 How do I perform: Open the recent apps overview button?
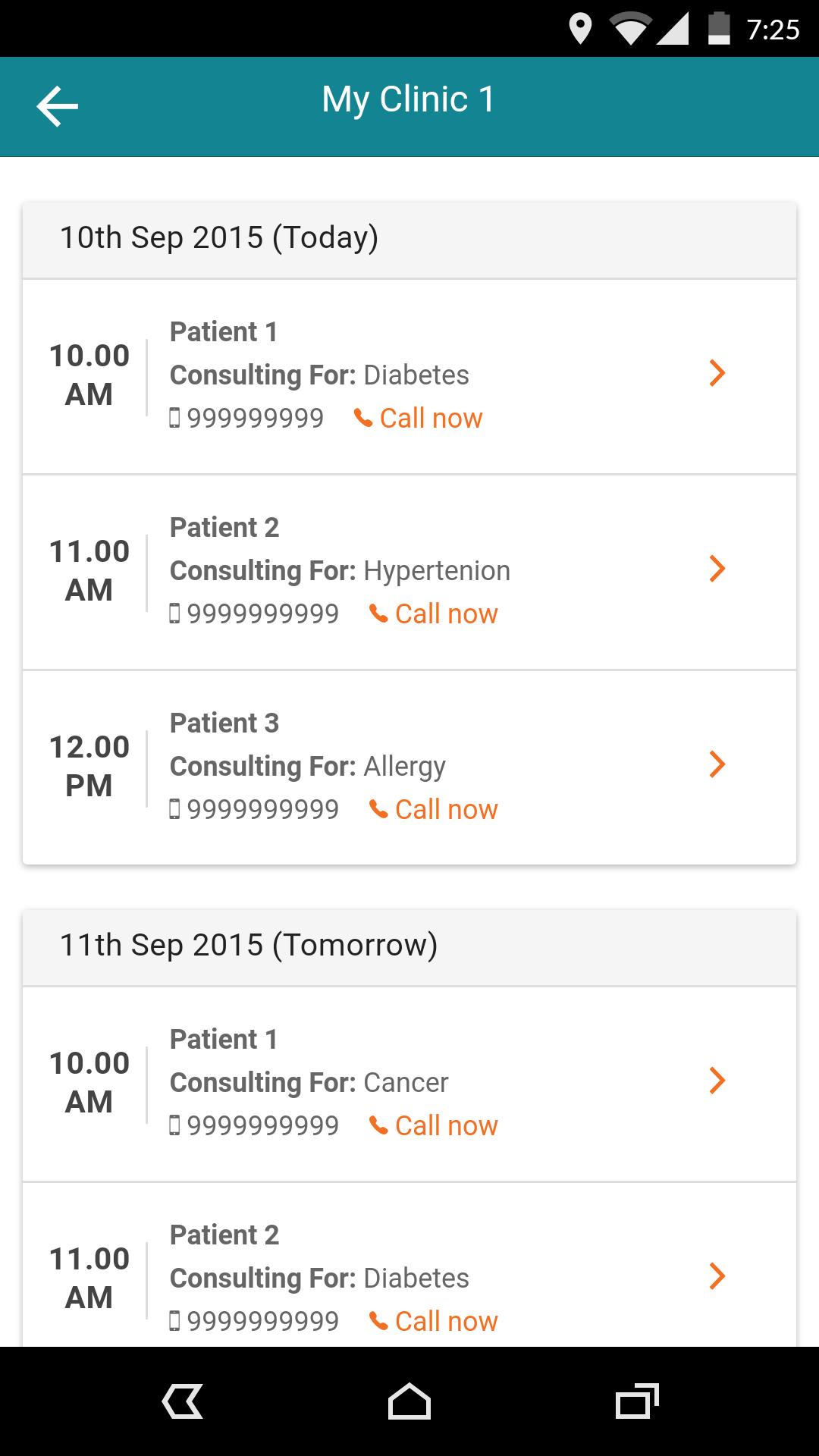[637, 1401]
